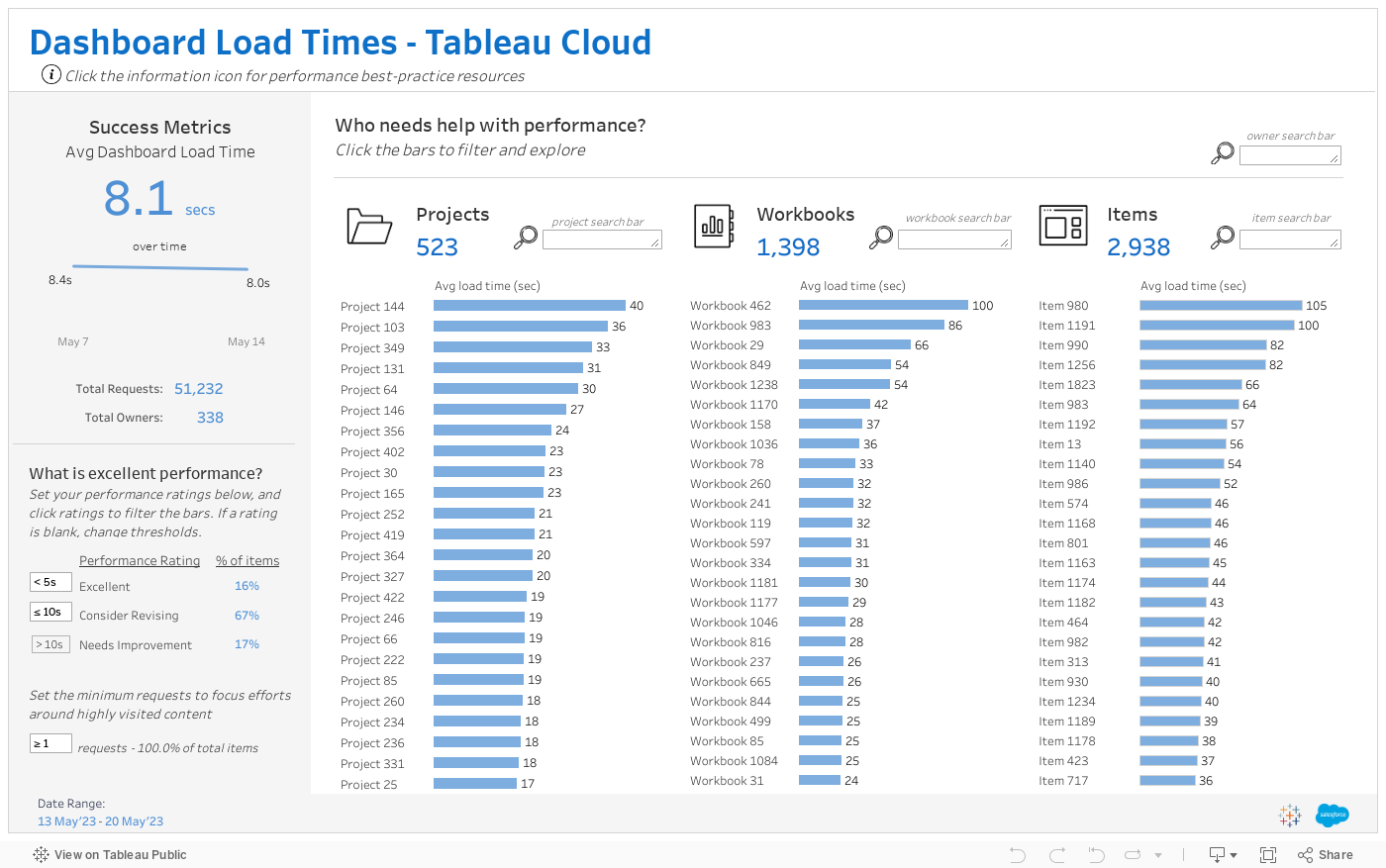Viewport: 1386px width, 868px height.
Task: Click the Projects folder icon
Action: pos(369,226)
